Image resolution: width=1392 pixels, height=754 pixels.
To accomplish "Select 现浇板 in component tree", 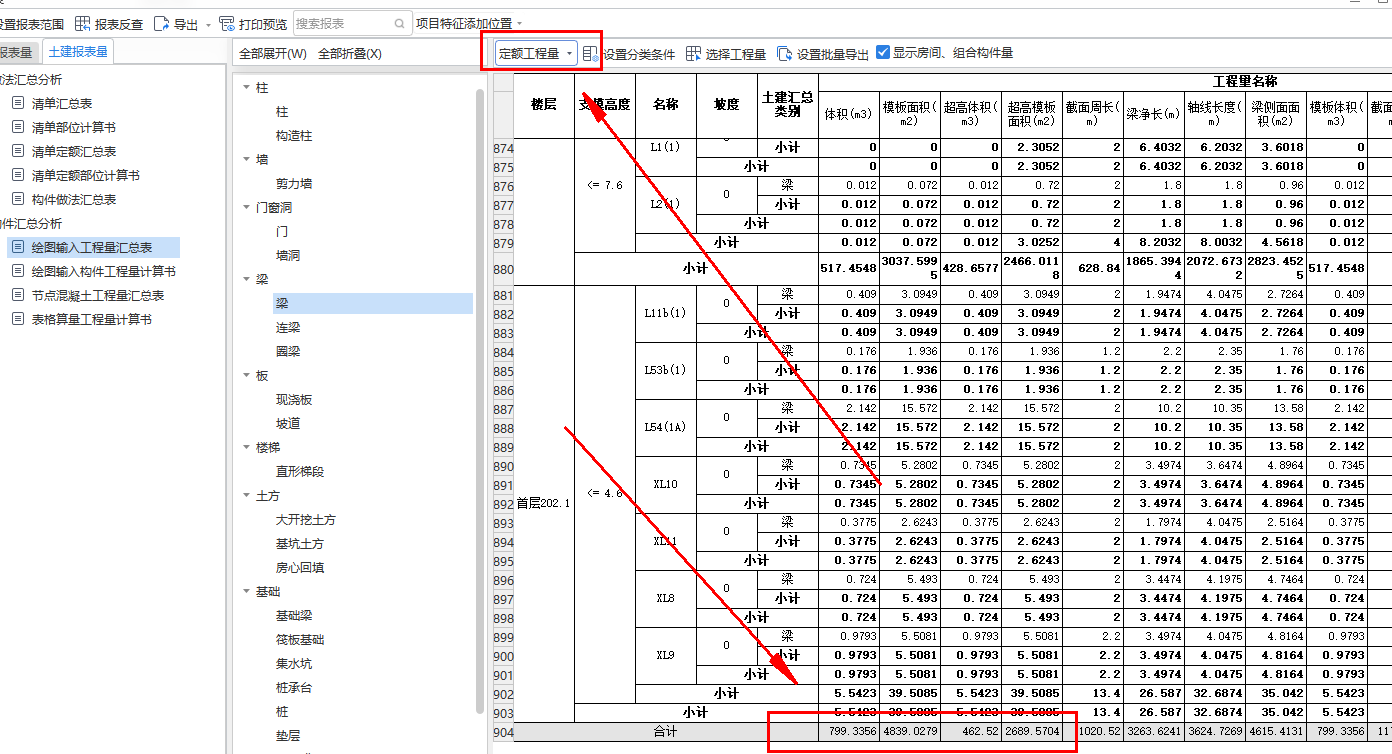I will coord(294,399).
